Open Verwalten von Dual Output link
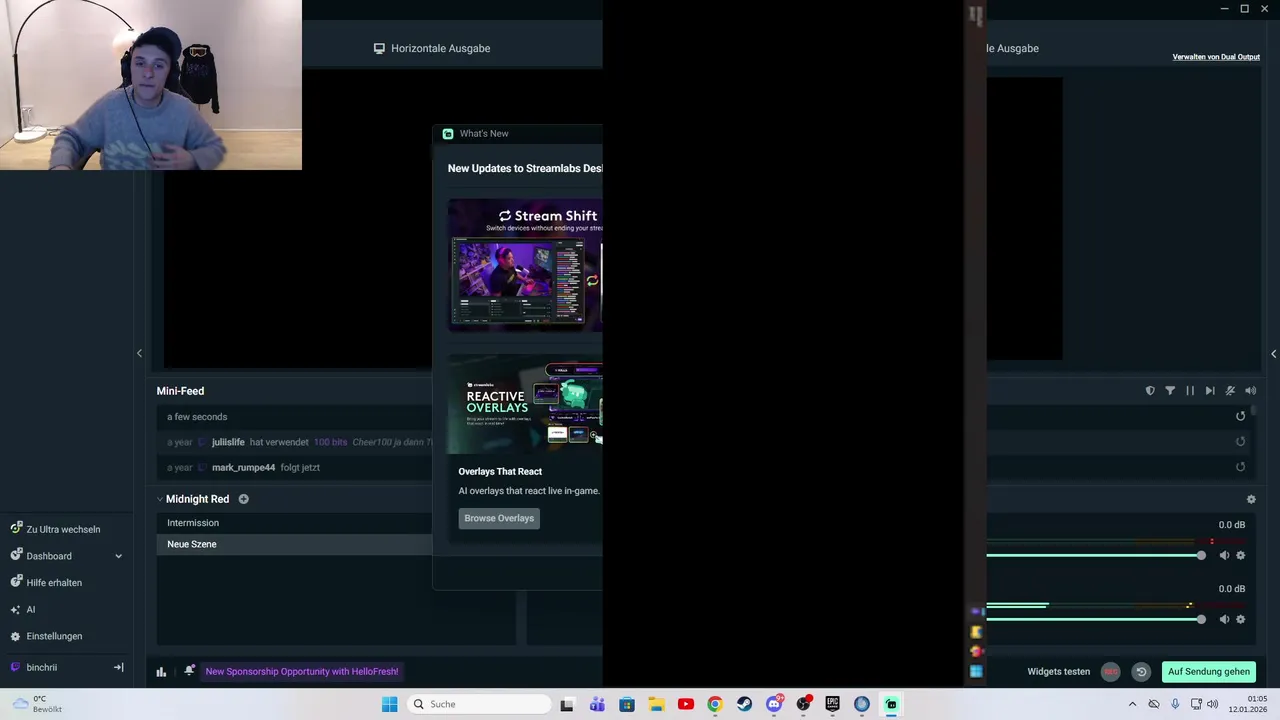Viewport: 1280px width, 720px height. [1216, 57]
